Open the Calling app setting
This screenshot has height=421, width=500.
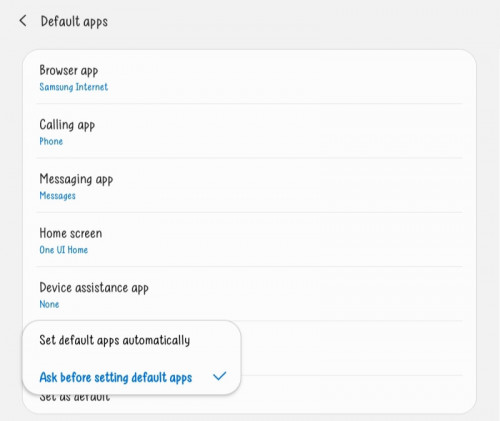click(249, 131)
